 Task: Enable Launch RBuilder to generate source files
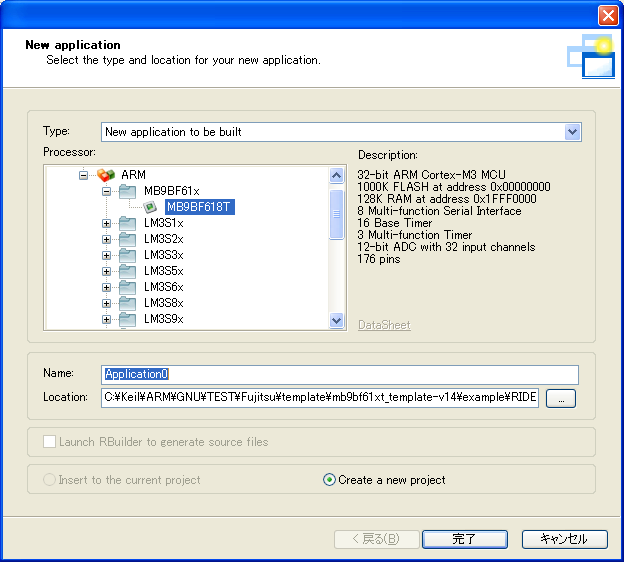pyautogui.click(x=49, y=442)
